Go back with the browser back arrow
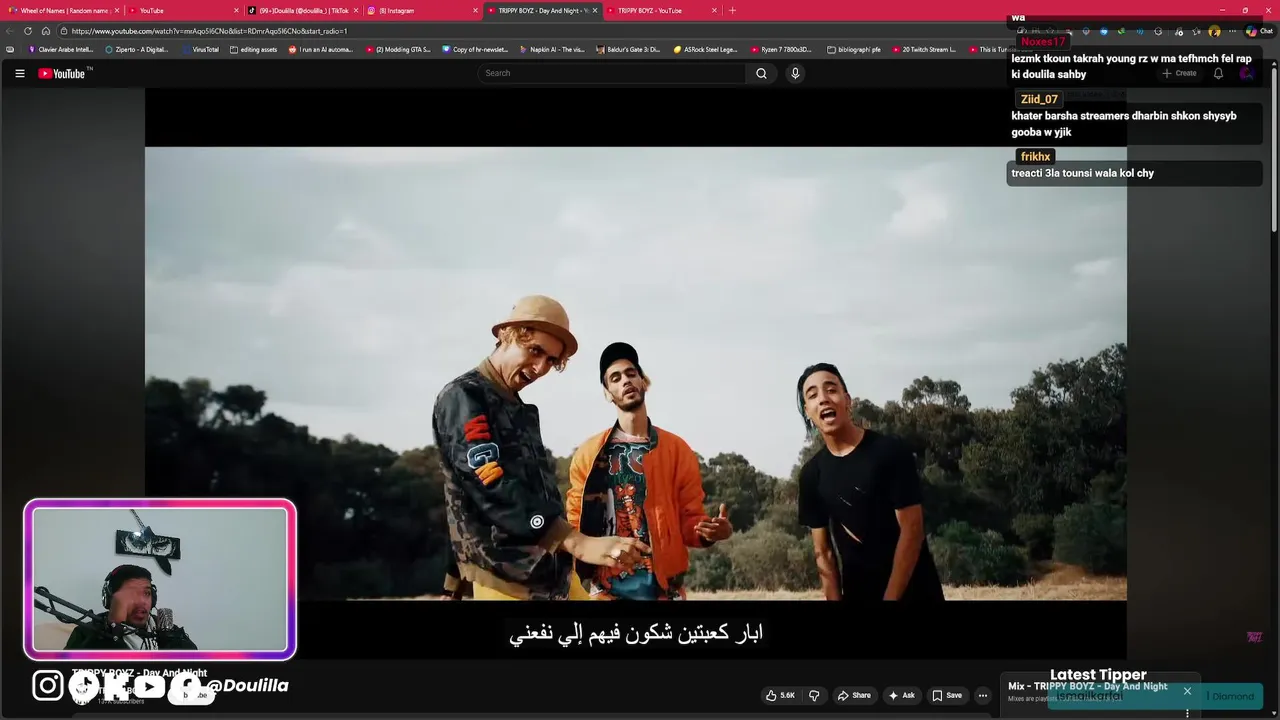This screenshot has height=720, width=1280. pos(10,31)
